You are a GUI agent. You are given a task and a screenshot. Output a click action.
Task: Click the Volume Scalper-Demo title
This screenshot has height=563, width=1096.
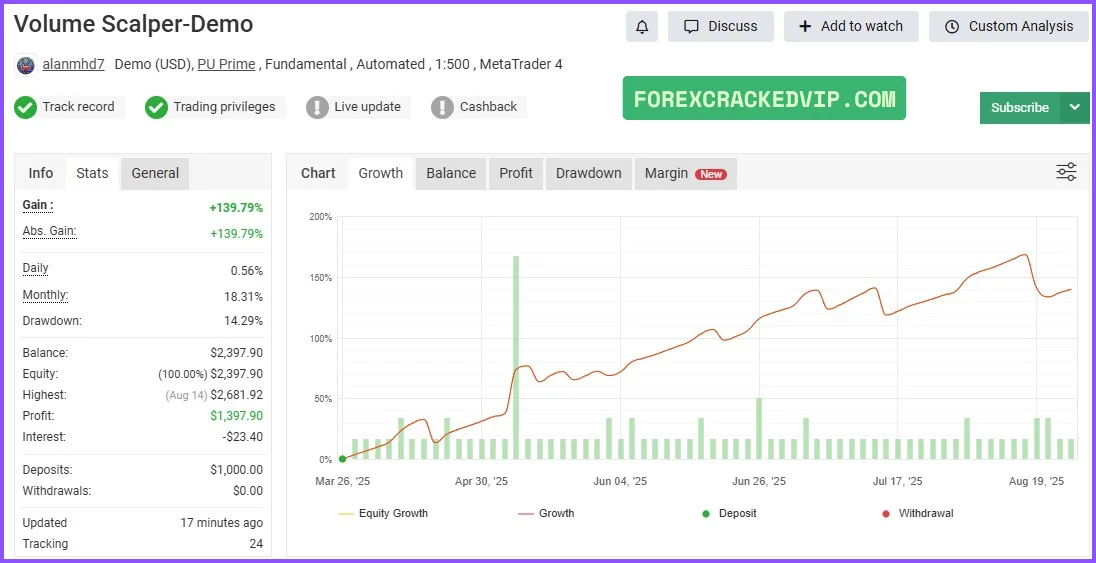(134, 24)
